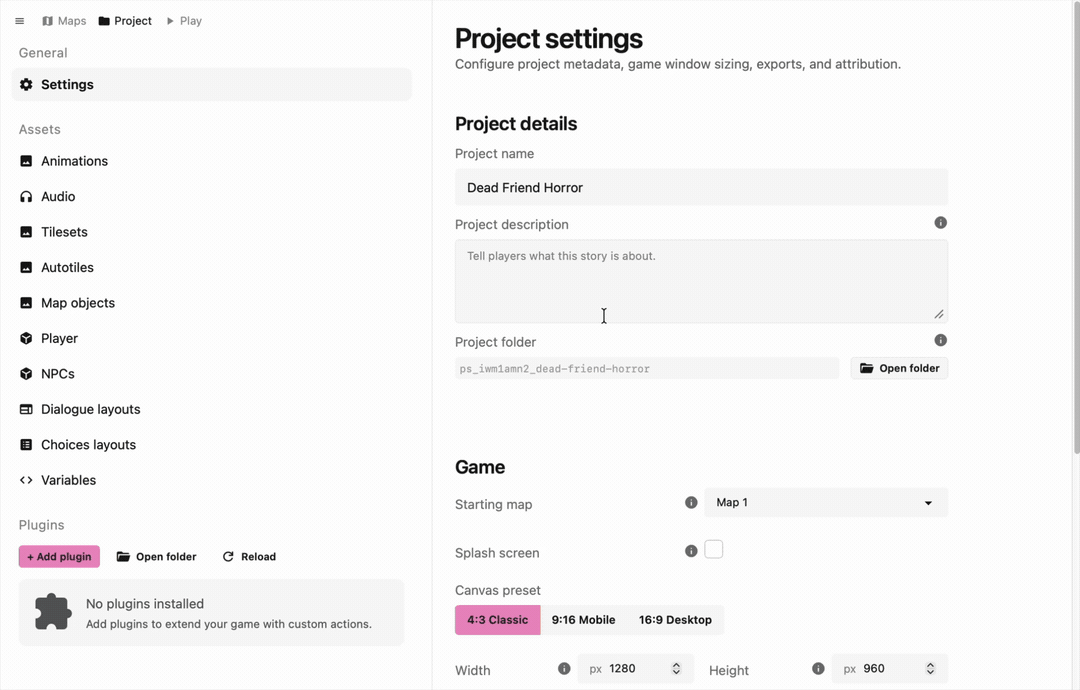Click the Width info icon
The width and height of the screenshot is (1080, 690).
pos(564,668)
